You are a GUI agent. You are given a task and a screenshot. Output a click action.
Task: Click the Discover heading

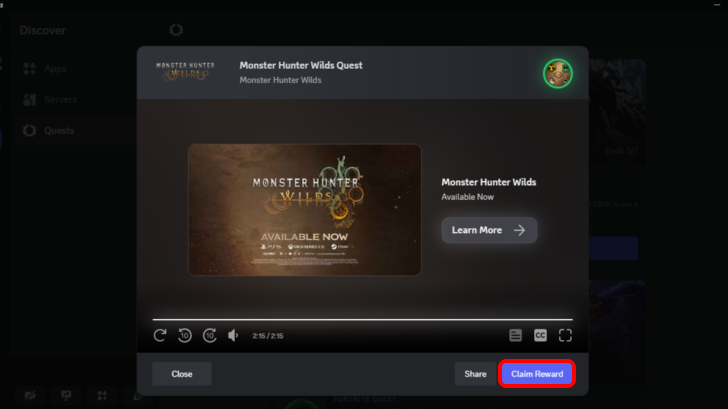tap(43, 31)
